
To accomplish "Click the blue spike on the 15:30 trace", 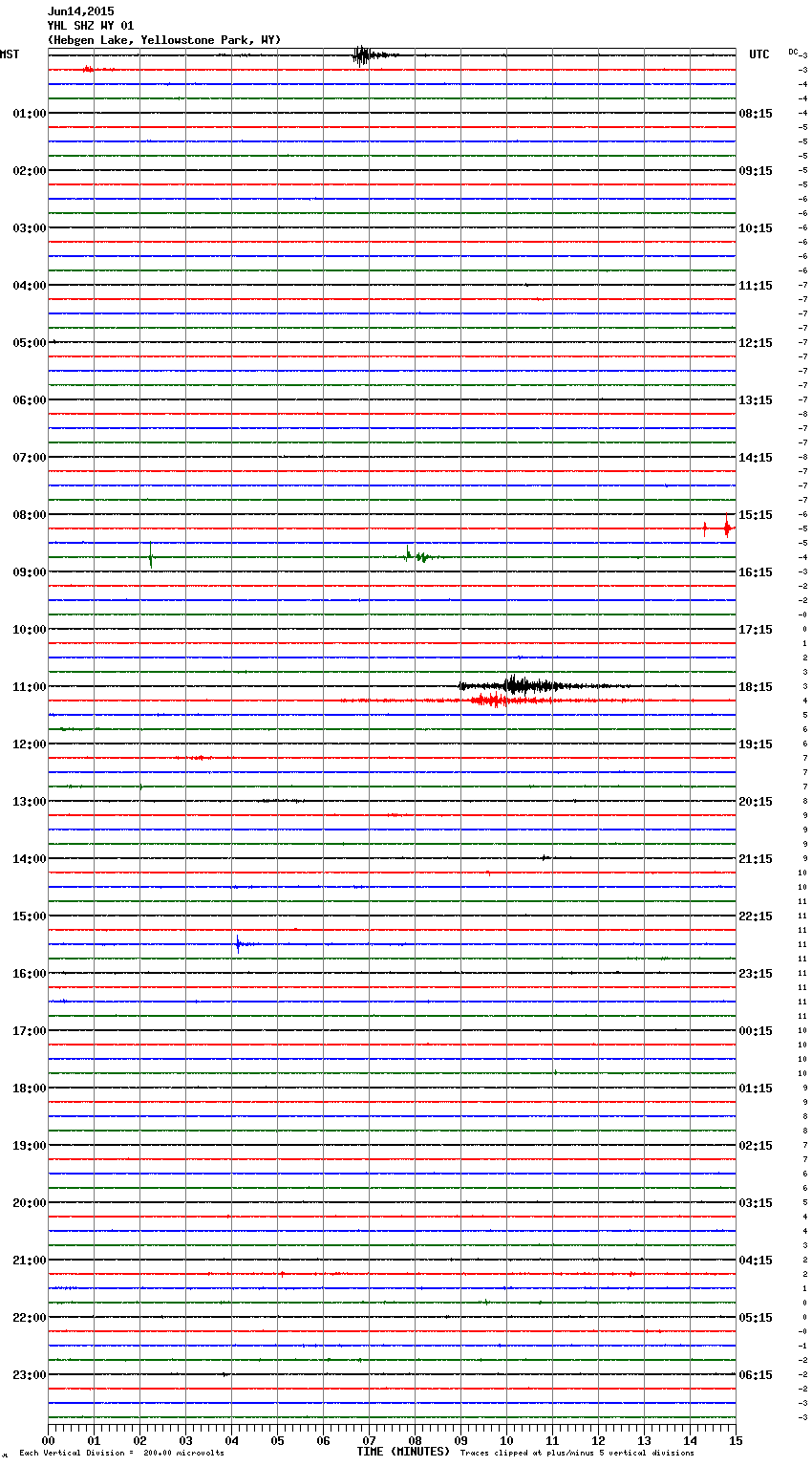I will coord(239,945).
